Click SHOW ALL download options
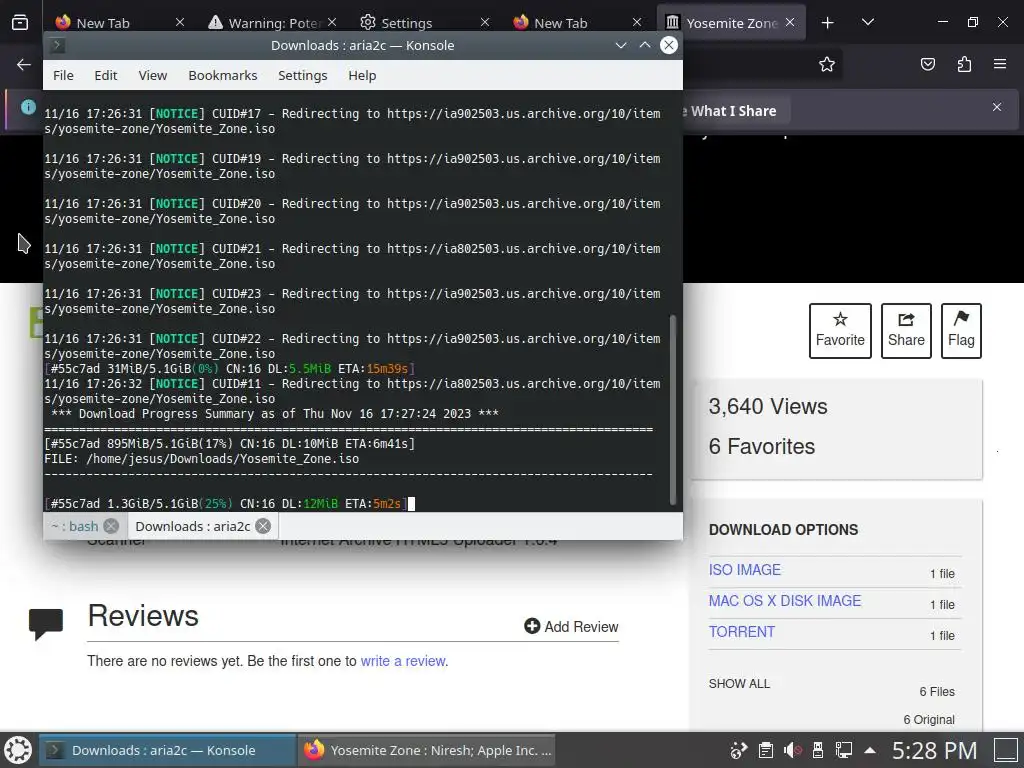Image resolution: width=1024 pixels, height=768 pixels. coord(739,683)
